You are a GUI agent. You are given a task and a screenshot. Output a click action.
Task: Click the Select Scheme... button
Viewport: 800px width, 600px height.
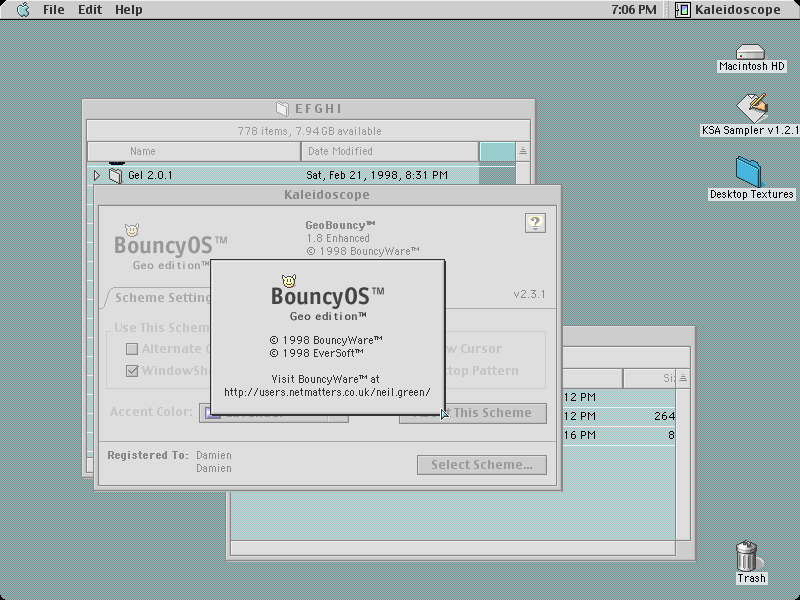(482, 465)
